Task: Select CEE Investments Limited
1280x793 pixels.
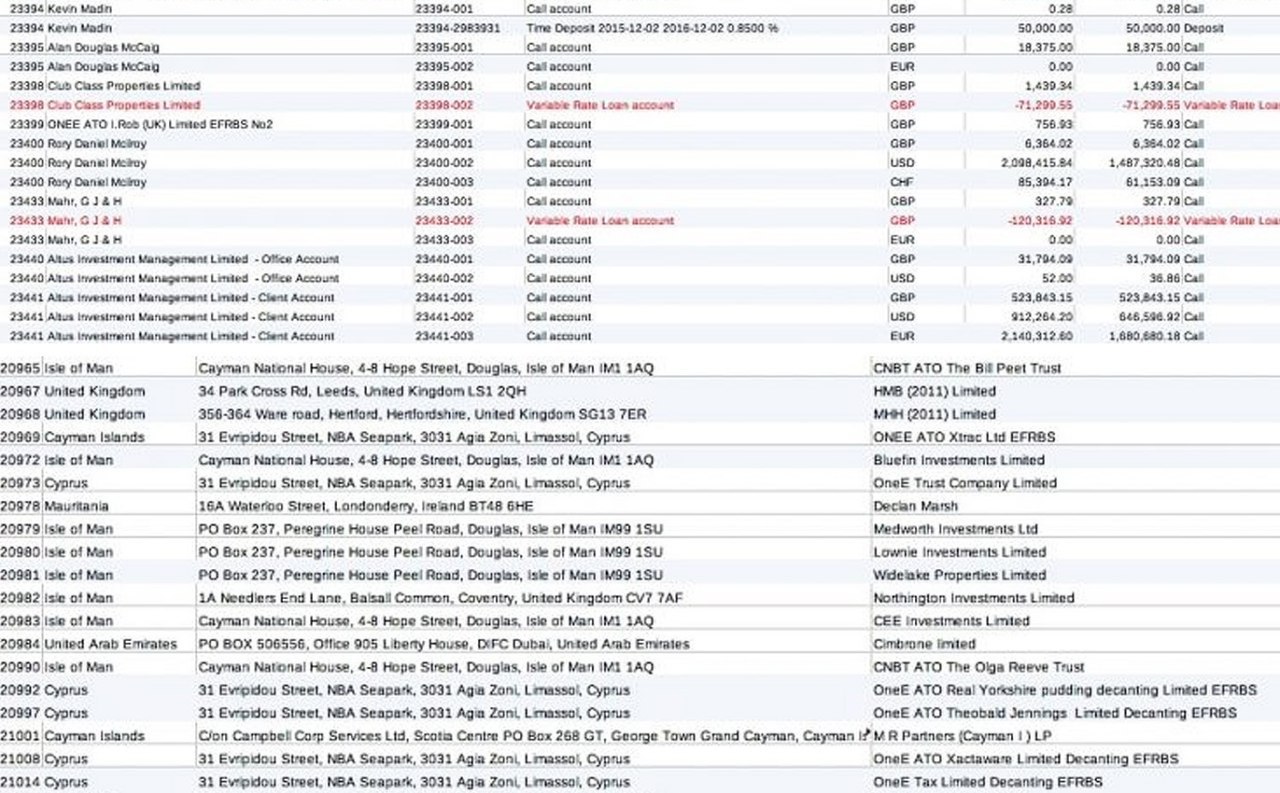Action: [951, 621]
